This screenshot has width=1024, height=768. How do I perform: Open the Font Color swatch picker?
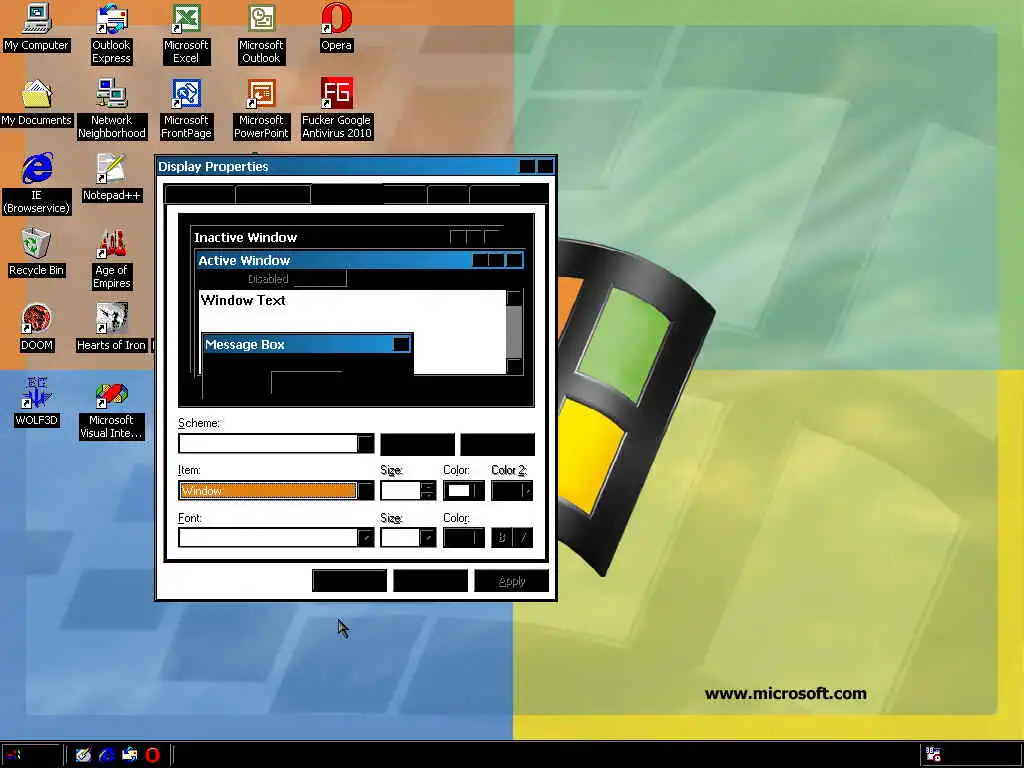464,537
